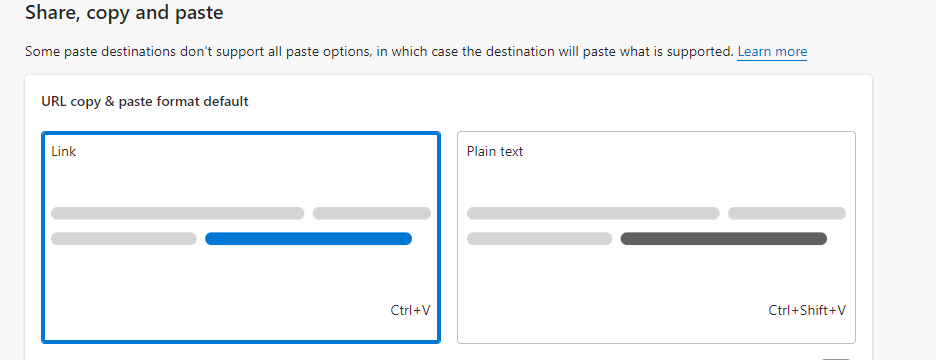Click short gray top-right bar in Plain text preview
Viewport: 936px width, 360px height.
click(787, 213)
